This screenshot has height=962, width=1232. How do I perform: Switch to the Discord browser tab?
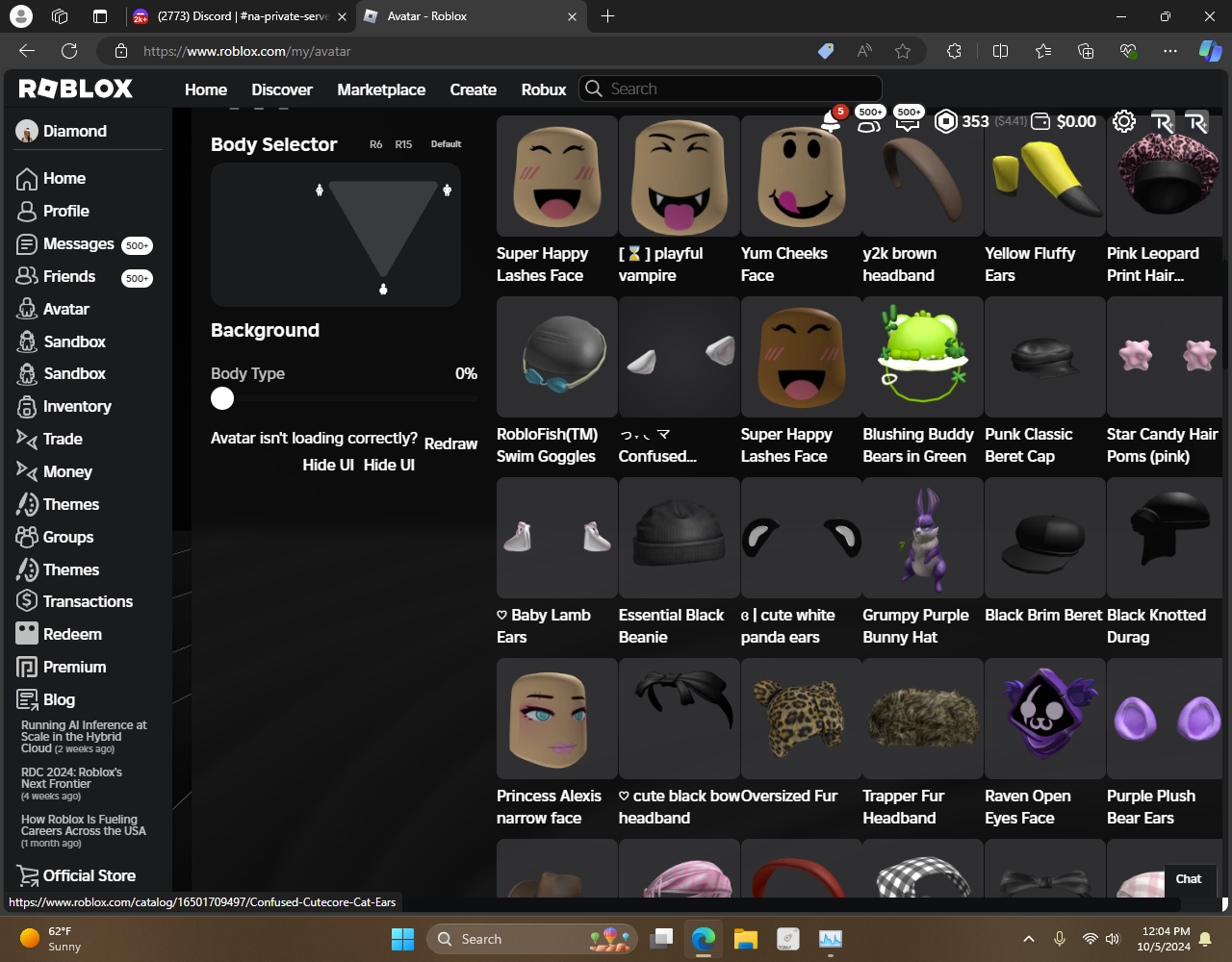coord(241,16)
